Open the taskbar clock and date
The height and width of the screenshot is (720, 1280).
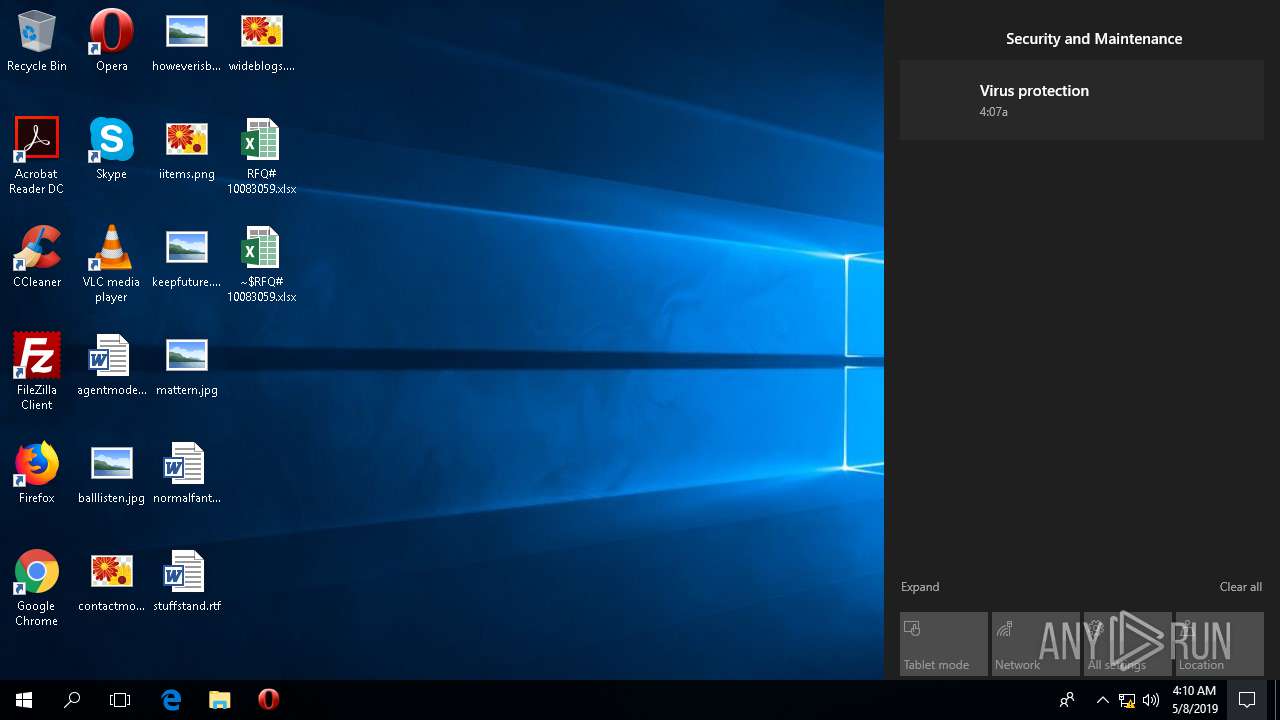coord(1195,700)
